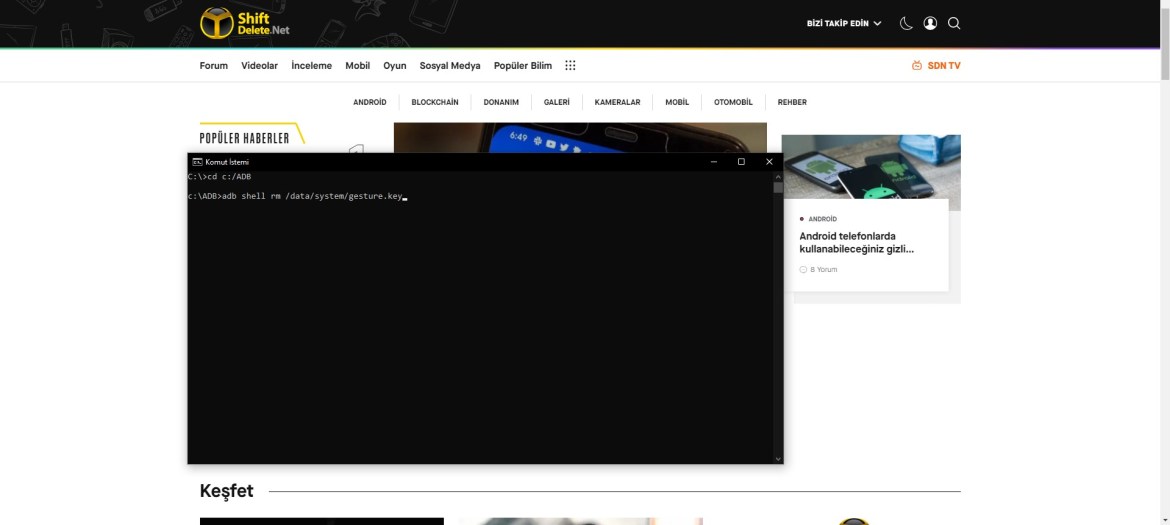Click the command prompt scrollbar up arrow
The image size is (1170, 525).
tap(778, 177)
